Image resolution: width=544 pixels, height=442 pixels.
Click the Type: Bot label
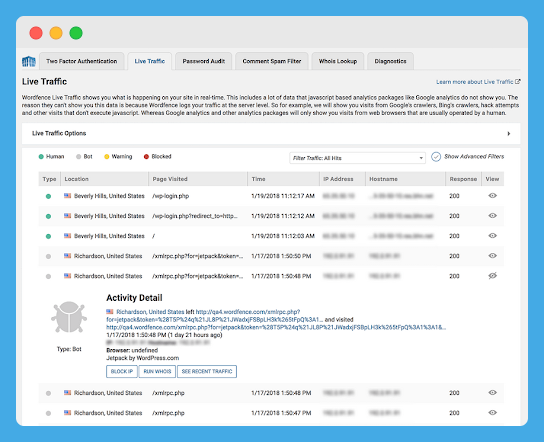click(69, 349)
